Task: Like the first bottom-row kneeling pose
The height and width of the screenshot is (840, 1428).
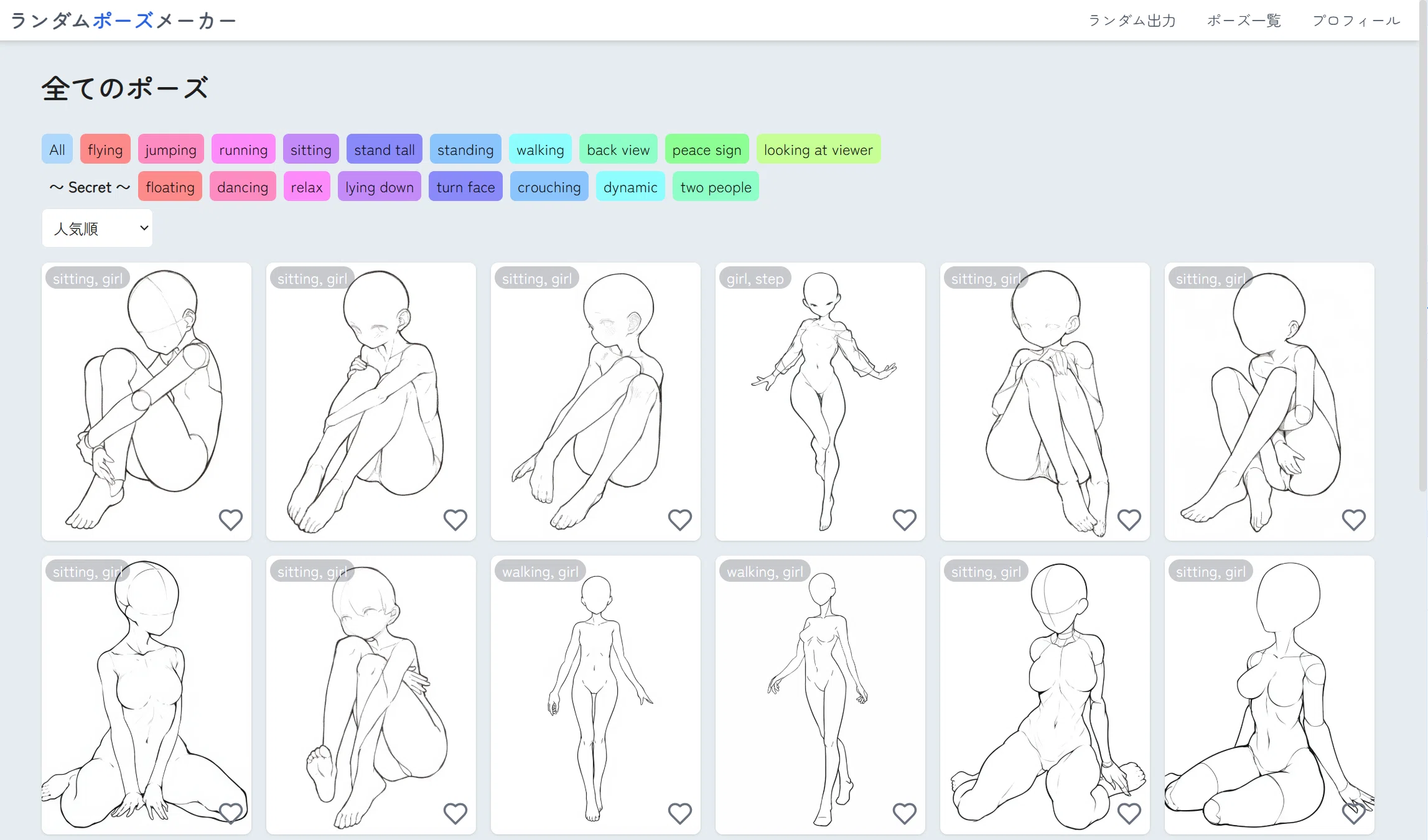Action: click(x=230, y=813)
